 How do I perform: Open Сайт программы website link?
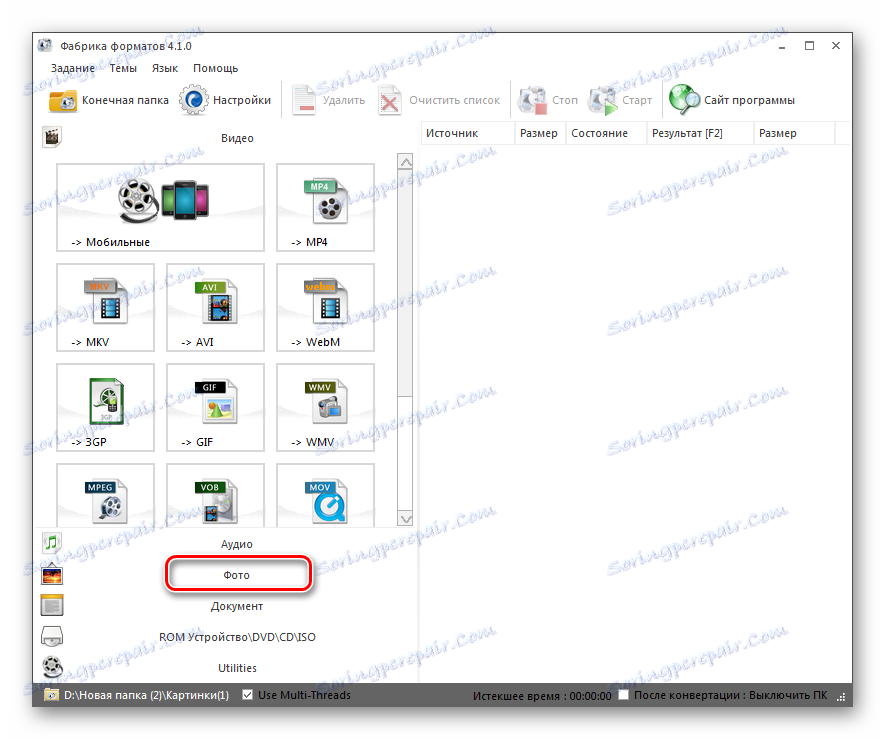[x=732, y=100]
